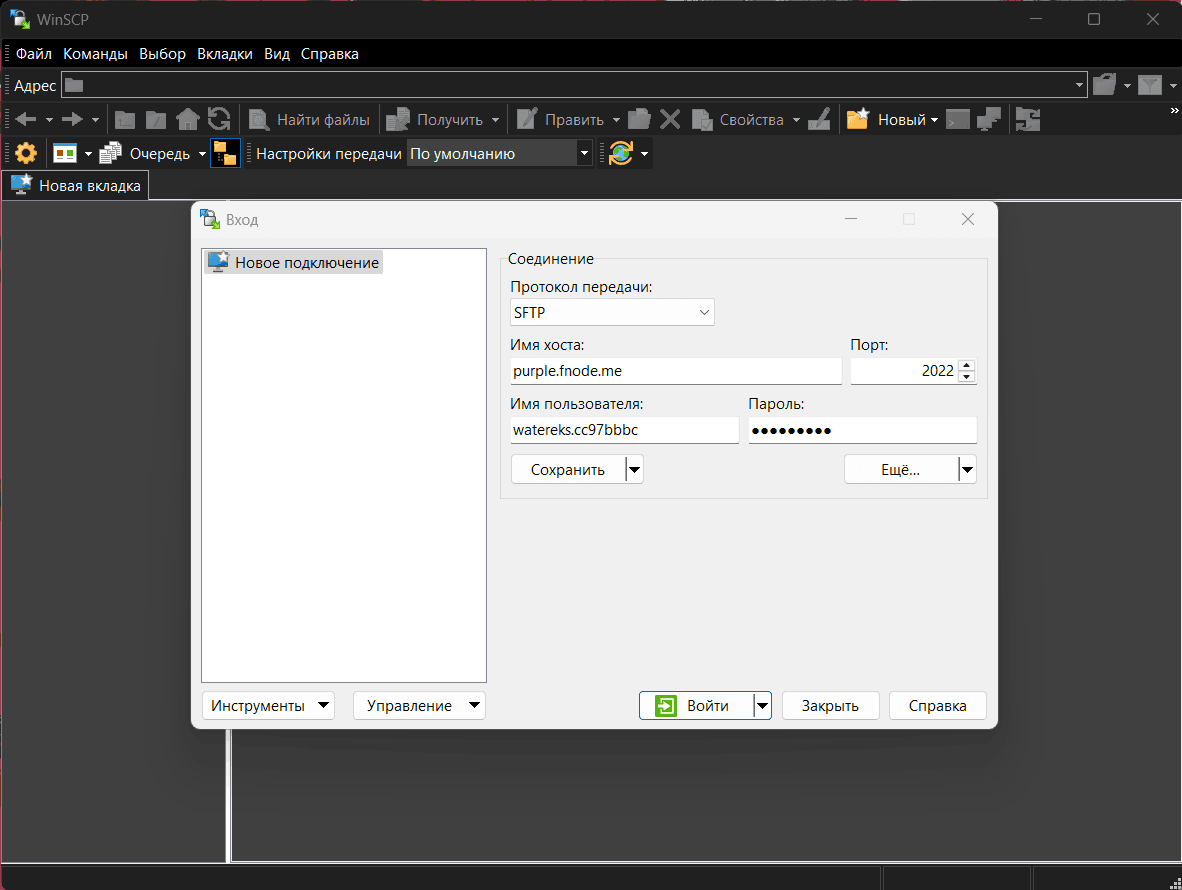Select the 'Новая вкладка' tab
The height and width of the screenshot is (890, 1182).
(x=76, y=185)
